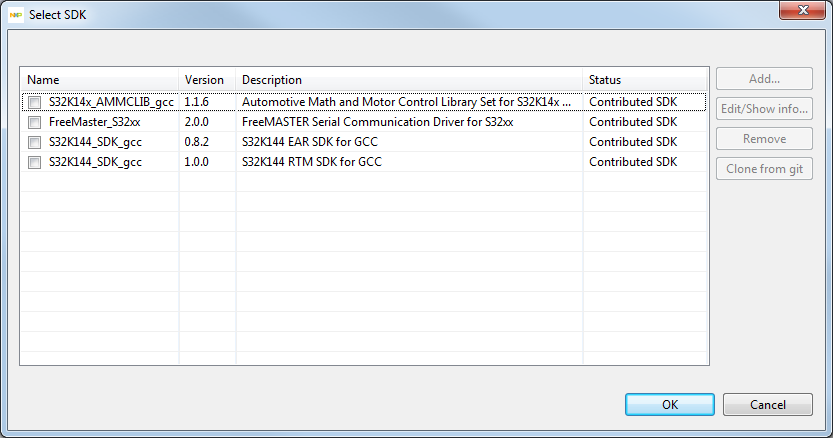The image size is (833, 438).
Task: Click the Status column header
Action: [645, 80]
